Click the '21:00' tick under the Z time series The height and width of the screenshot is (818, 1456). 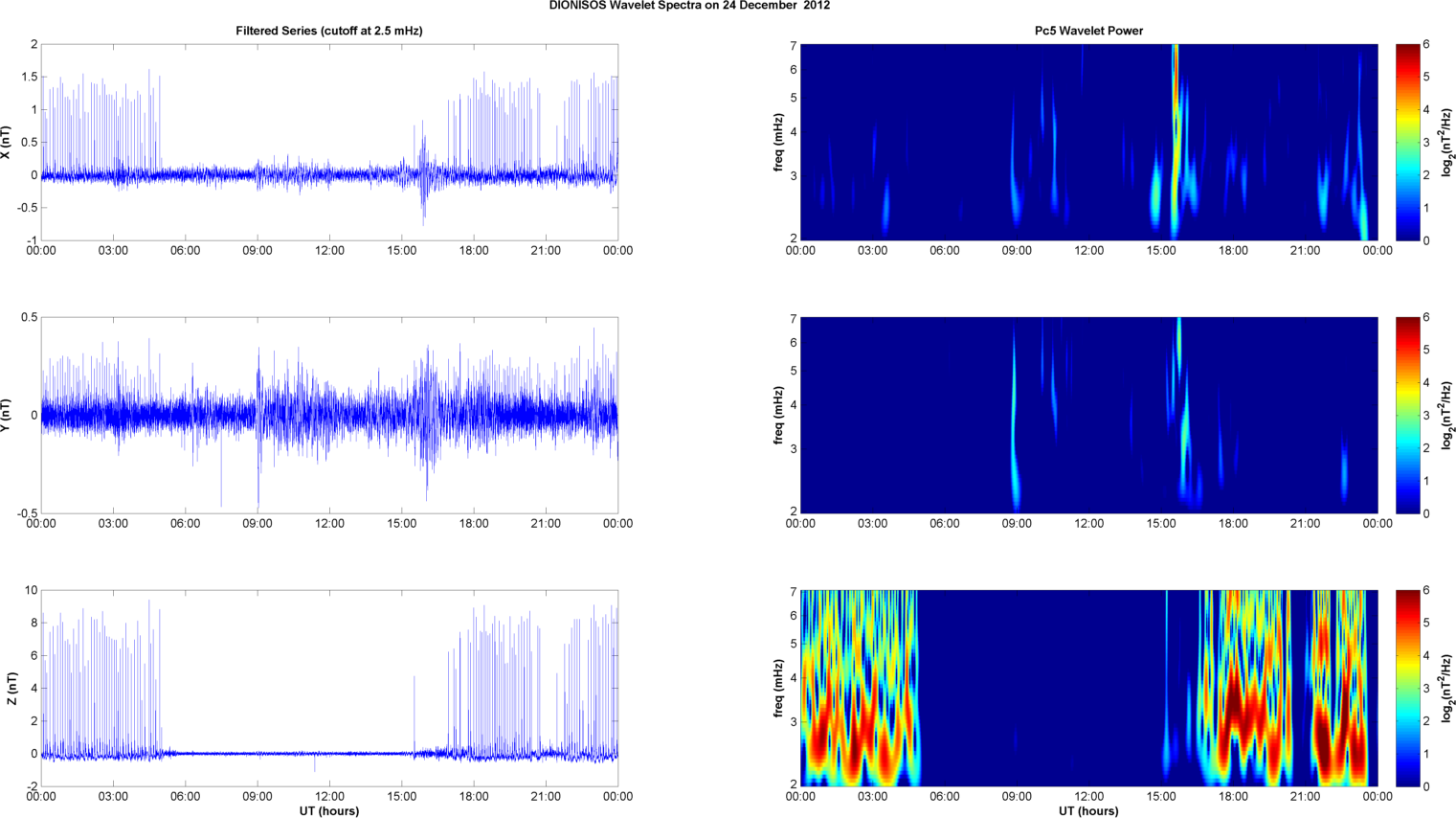coord(546,797)
